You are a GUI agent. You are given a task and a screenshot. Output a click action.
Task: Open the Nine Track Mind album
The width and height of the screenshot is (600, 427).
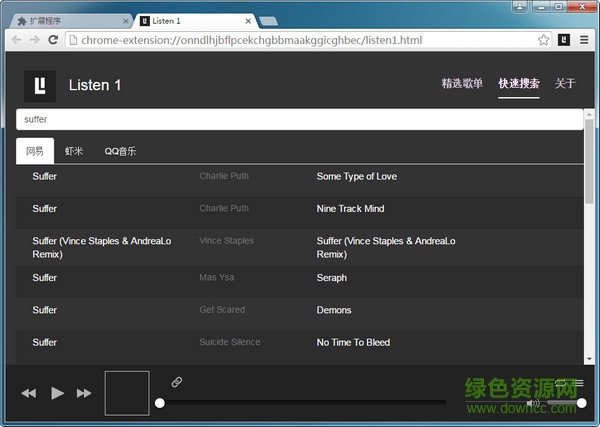[x=350, y=209]
